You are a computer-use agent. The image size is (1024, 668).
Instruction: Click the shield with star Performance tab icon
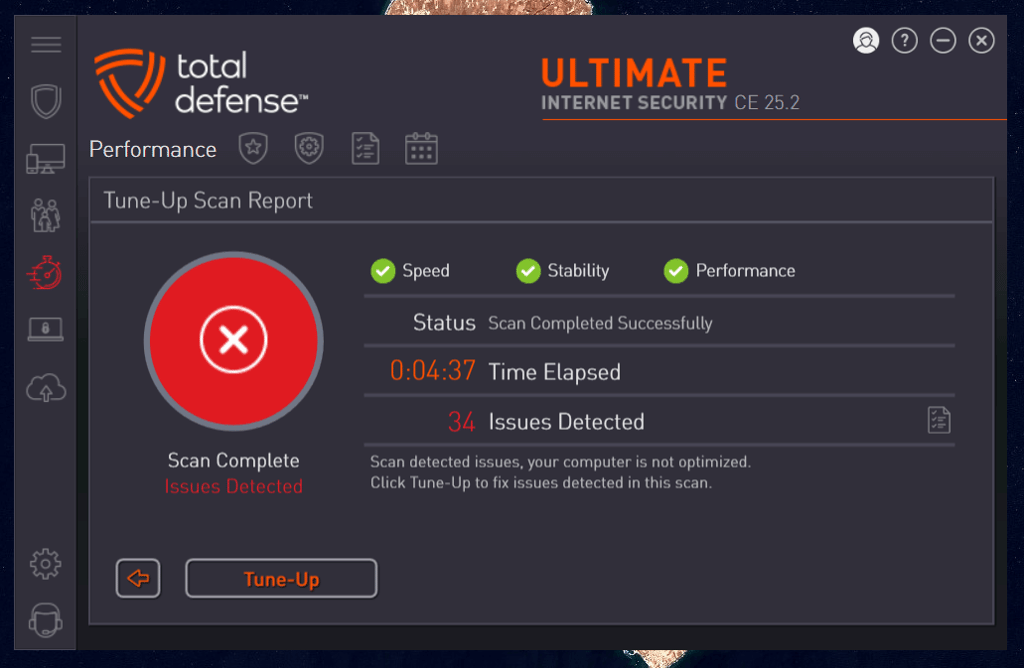coord(253,148)
